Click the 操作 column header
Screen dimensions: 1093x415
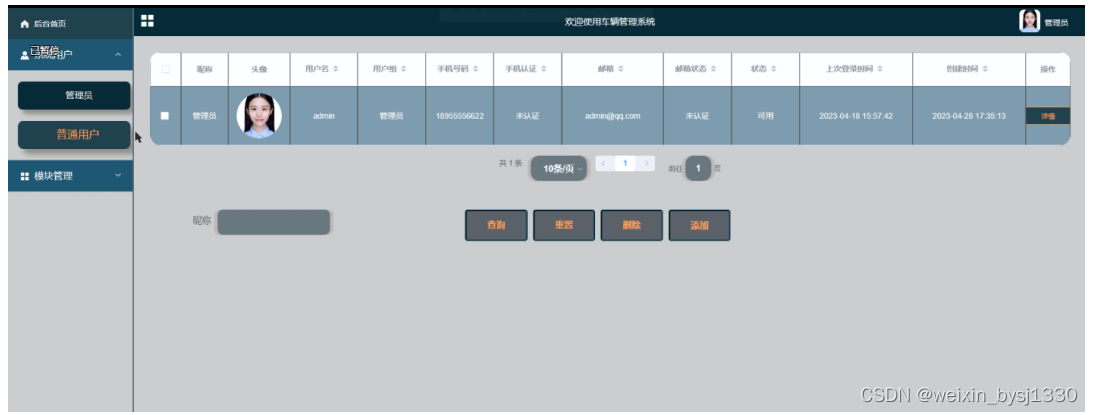[x=1048, y=70]
